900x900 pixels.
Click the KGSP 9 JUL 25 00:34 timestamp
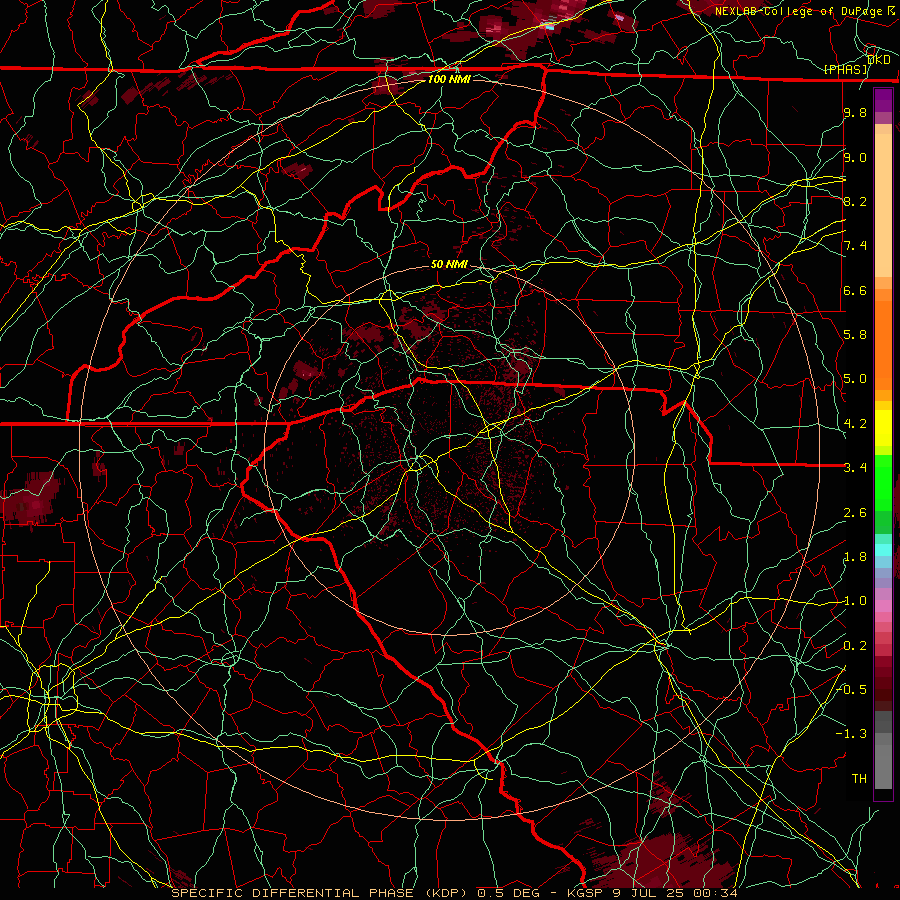pyautogui.click(x=653, y=893)
